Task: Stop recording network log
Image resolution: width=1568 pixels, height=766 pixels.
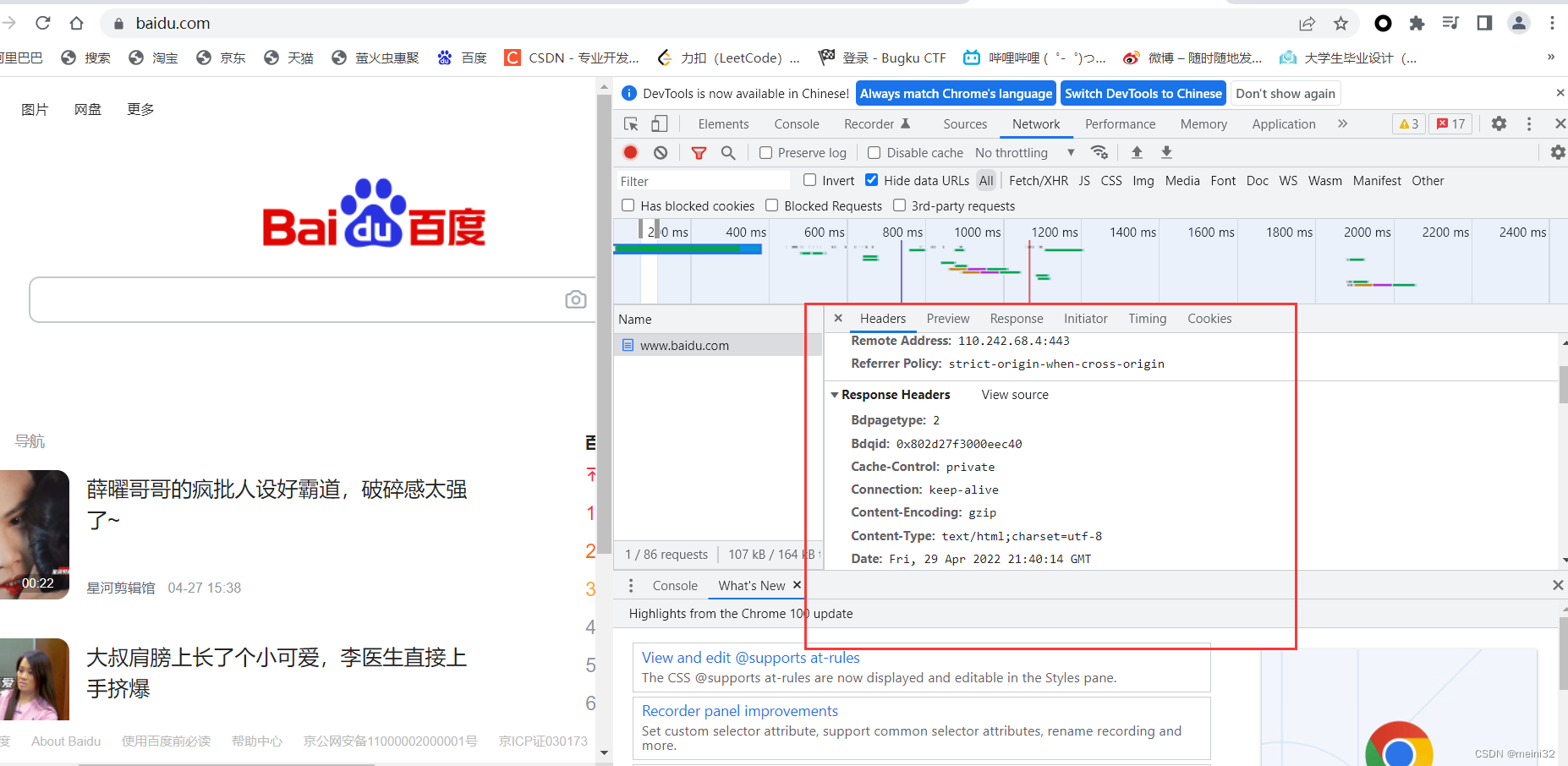Action: click(x=631, y=152)
